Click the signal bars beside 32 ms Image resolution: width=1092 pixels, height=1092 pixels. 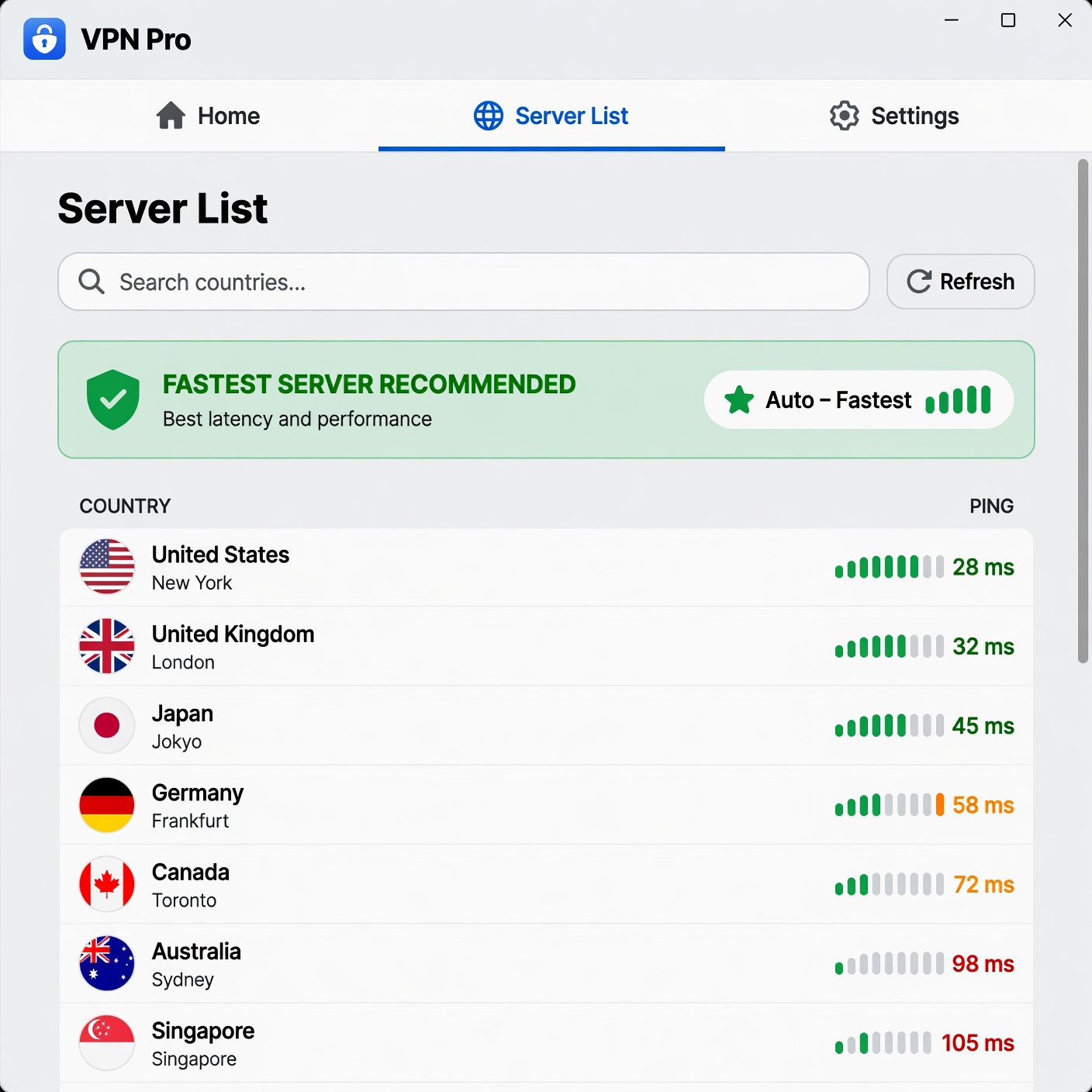pos(890,646)
